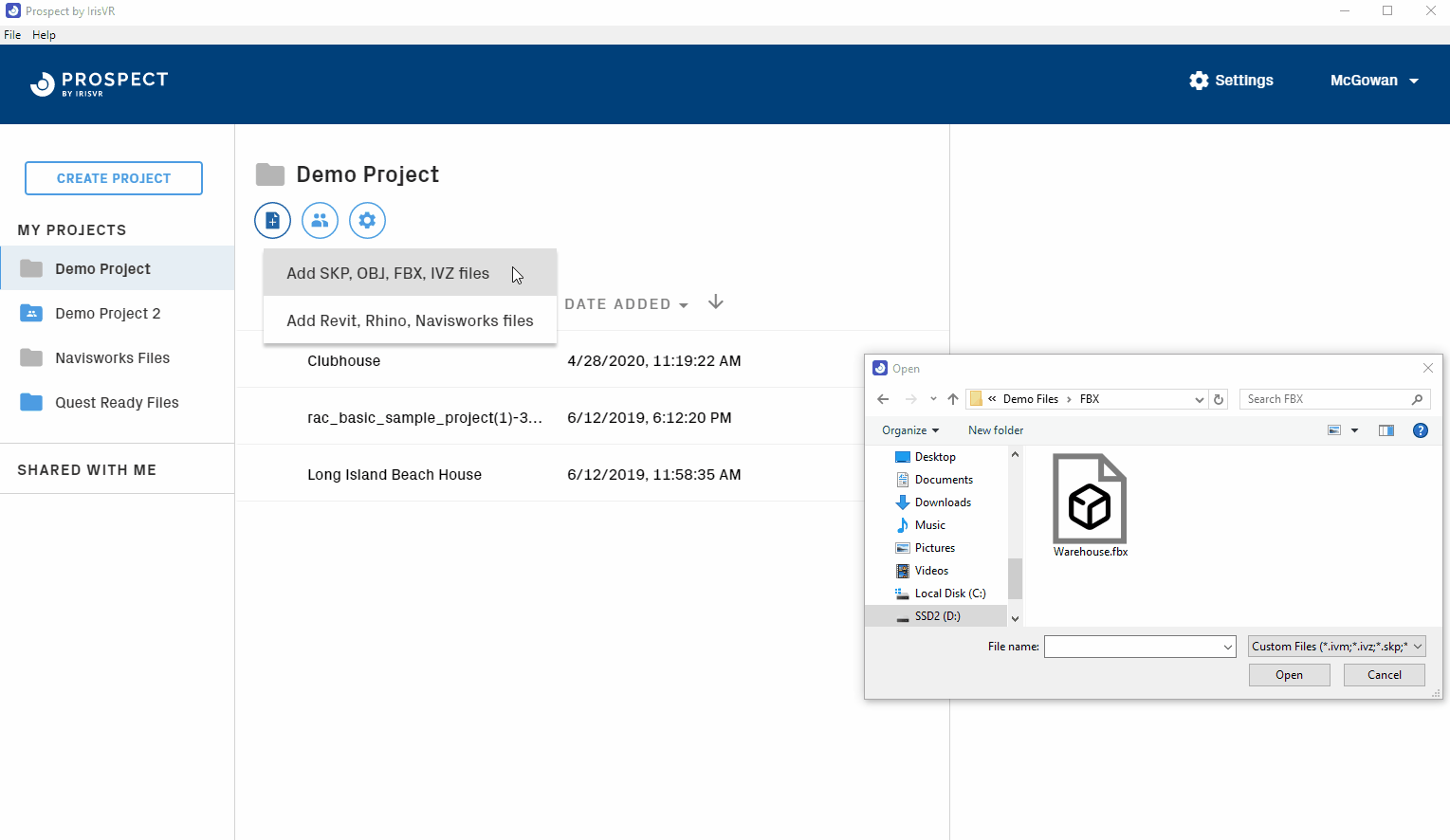The height and width of the screenshot is (840, 1450).
Task: Click the sort direction arrow
Action: (x=716, y=302)
